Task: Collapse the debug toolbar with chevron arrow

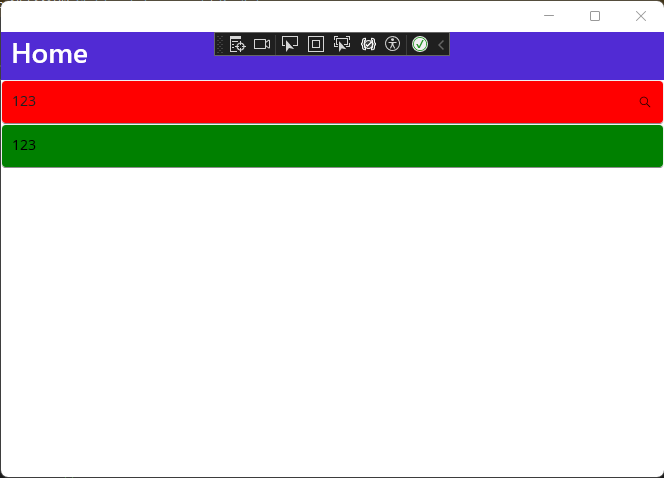Action: pos(441,44)
